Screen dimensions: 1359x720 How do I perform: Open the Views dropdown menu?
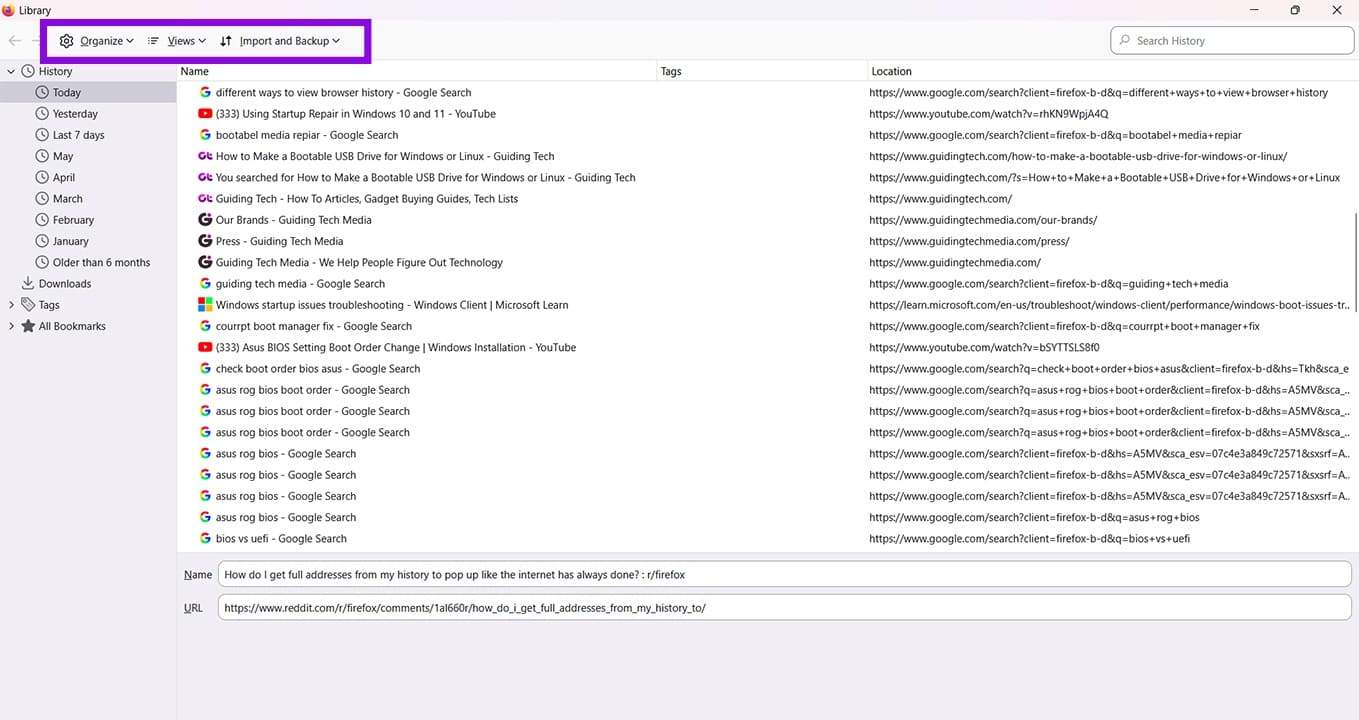click(176, 41)
